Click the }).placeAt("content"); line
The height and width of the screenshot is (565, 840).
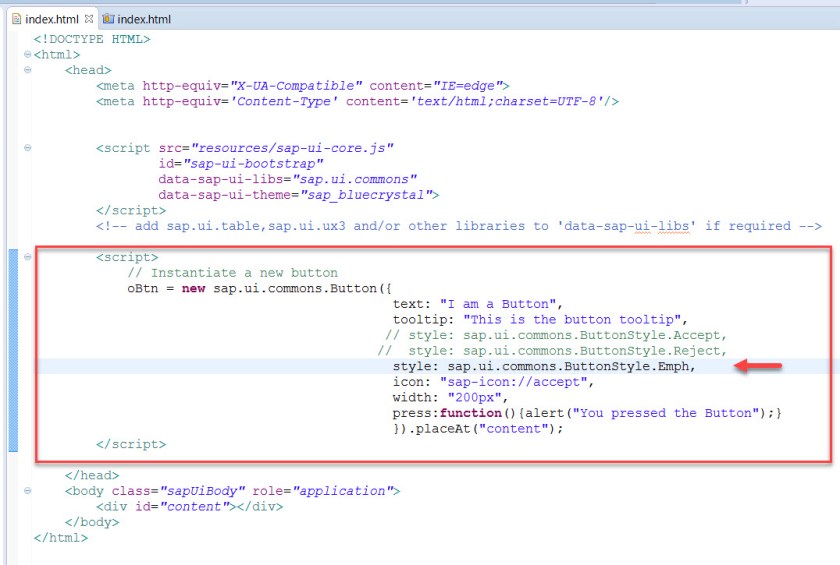478,428
